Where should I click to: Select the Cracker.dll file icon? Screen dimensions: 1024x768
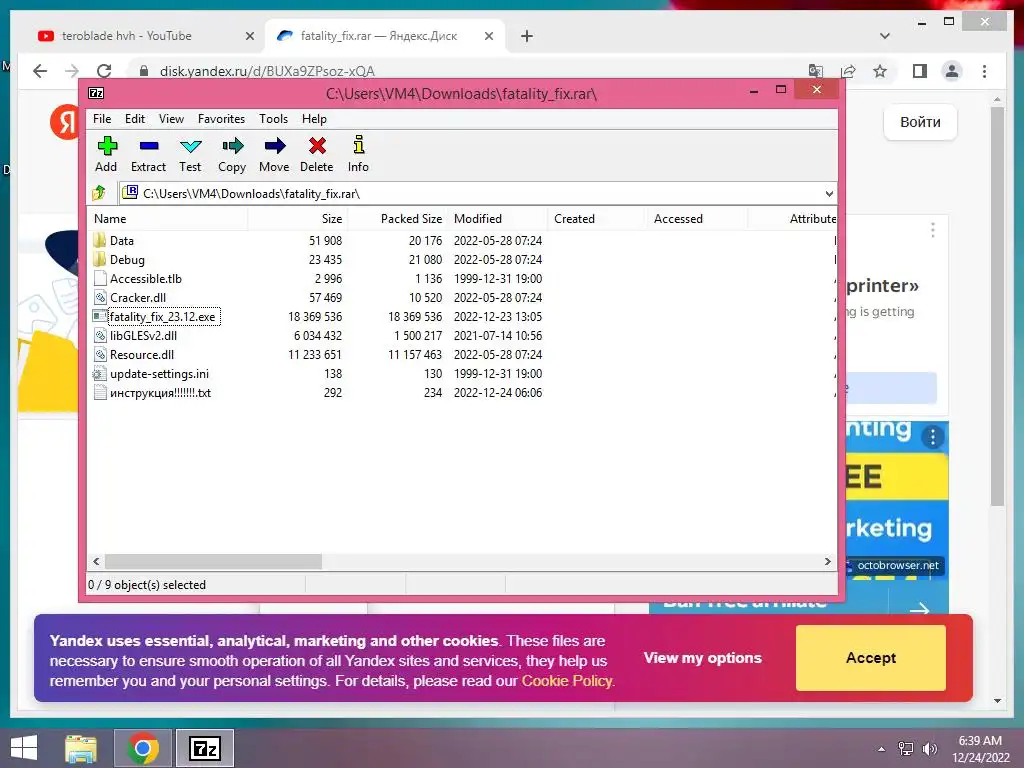99,297
